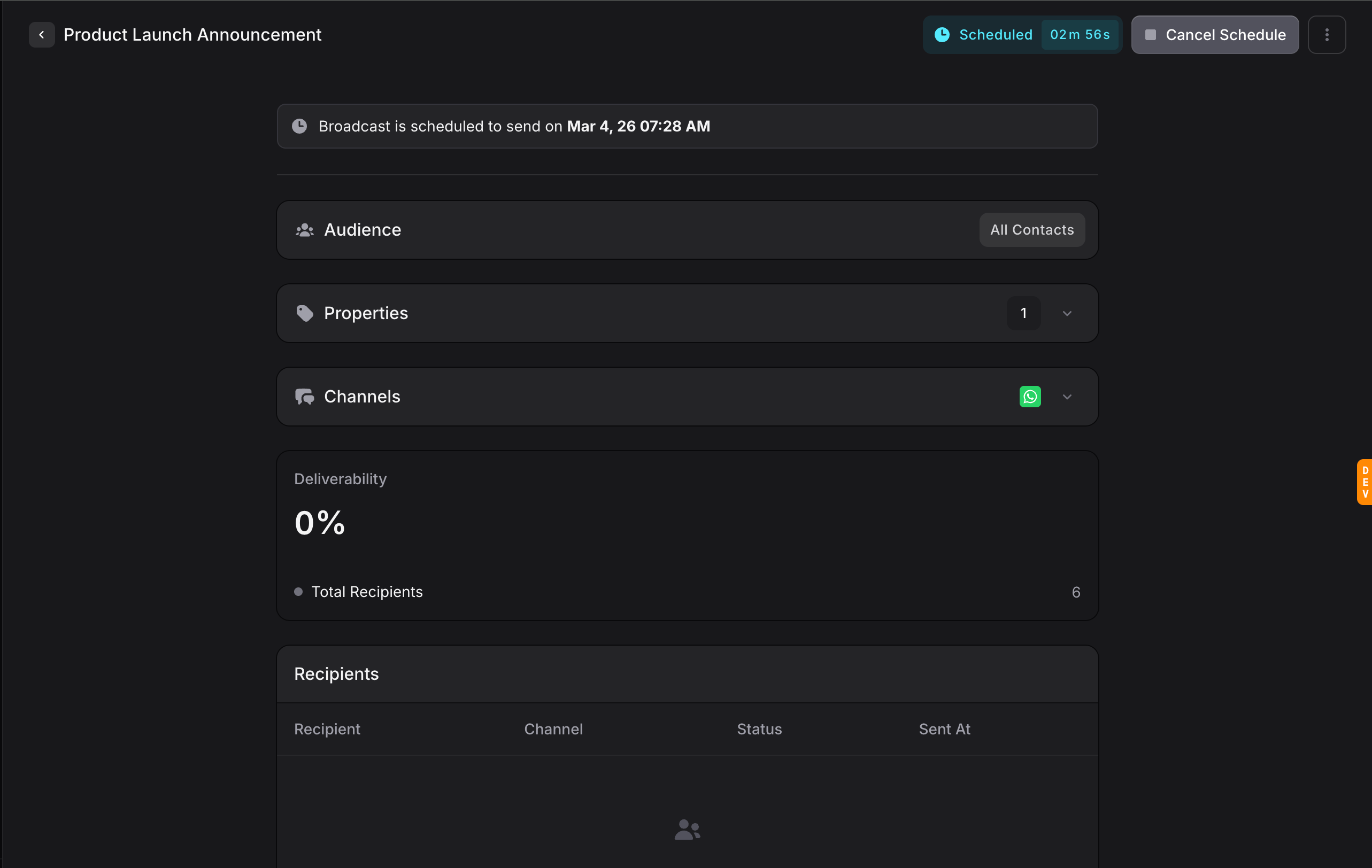Click the back arrow icon
This screenshot has width=1372, height=868.
(42, 35)
